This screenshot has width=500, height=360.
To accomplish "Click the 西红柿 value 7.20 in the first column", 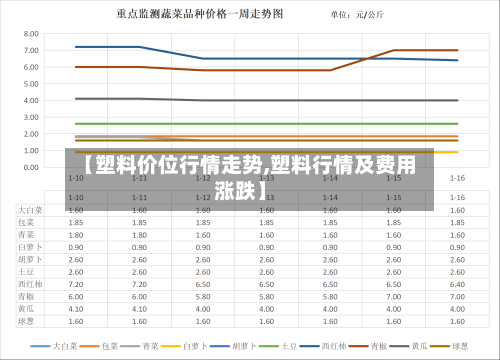I will click(x=76, y=285).
